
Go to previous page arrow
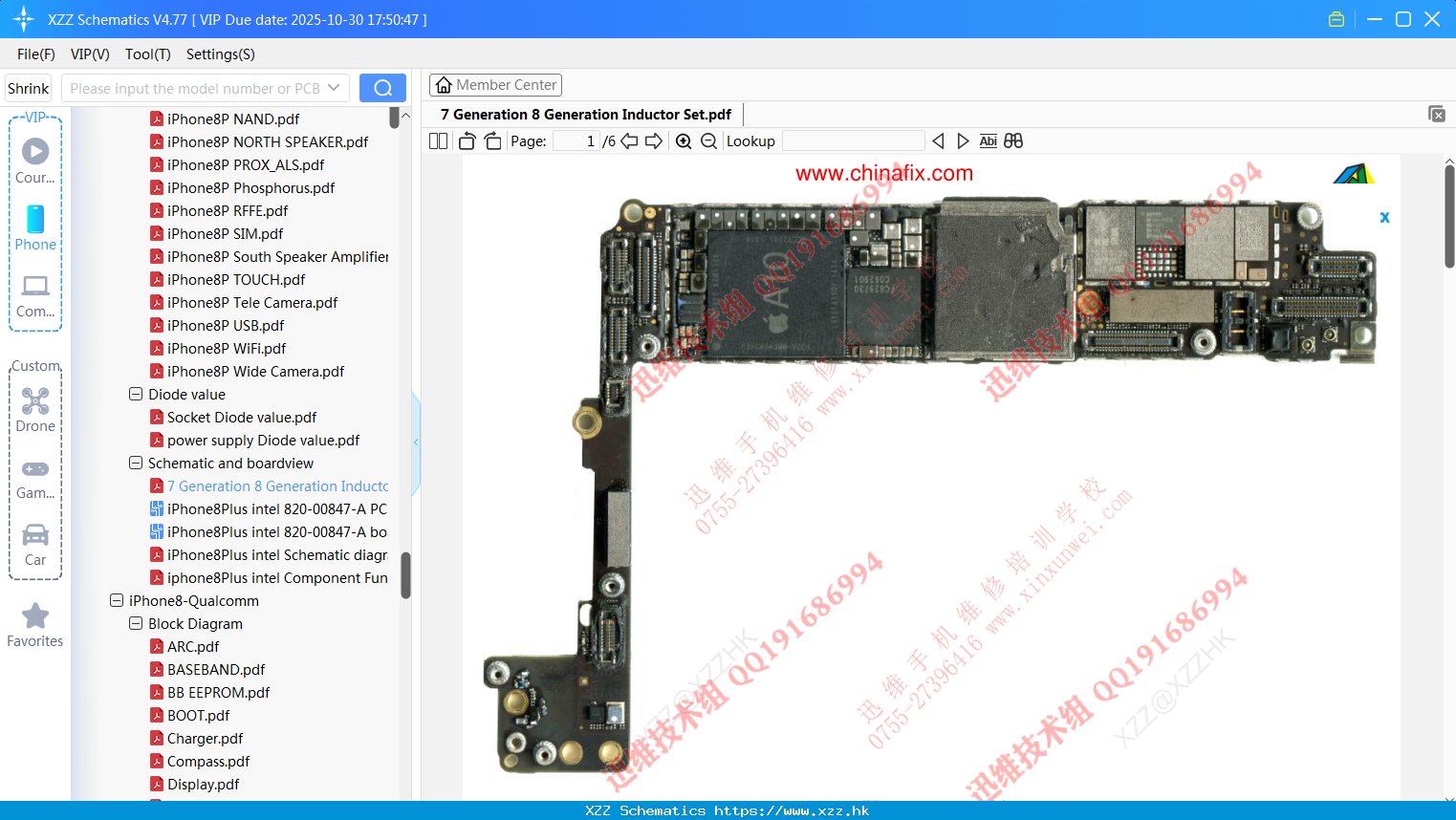click(629, 140)
